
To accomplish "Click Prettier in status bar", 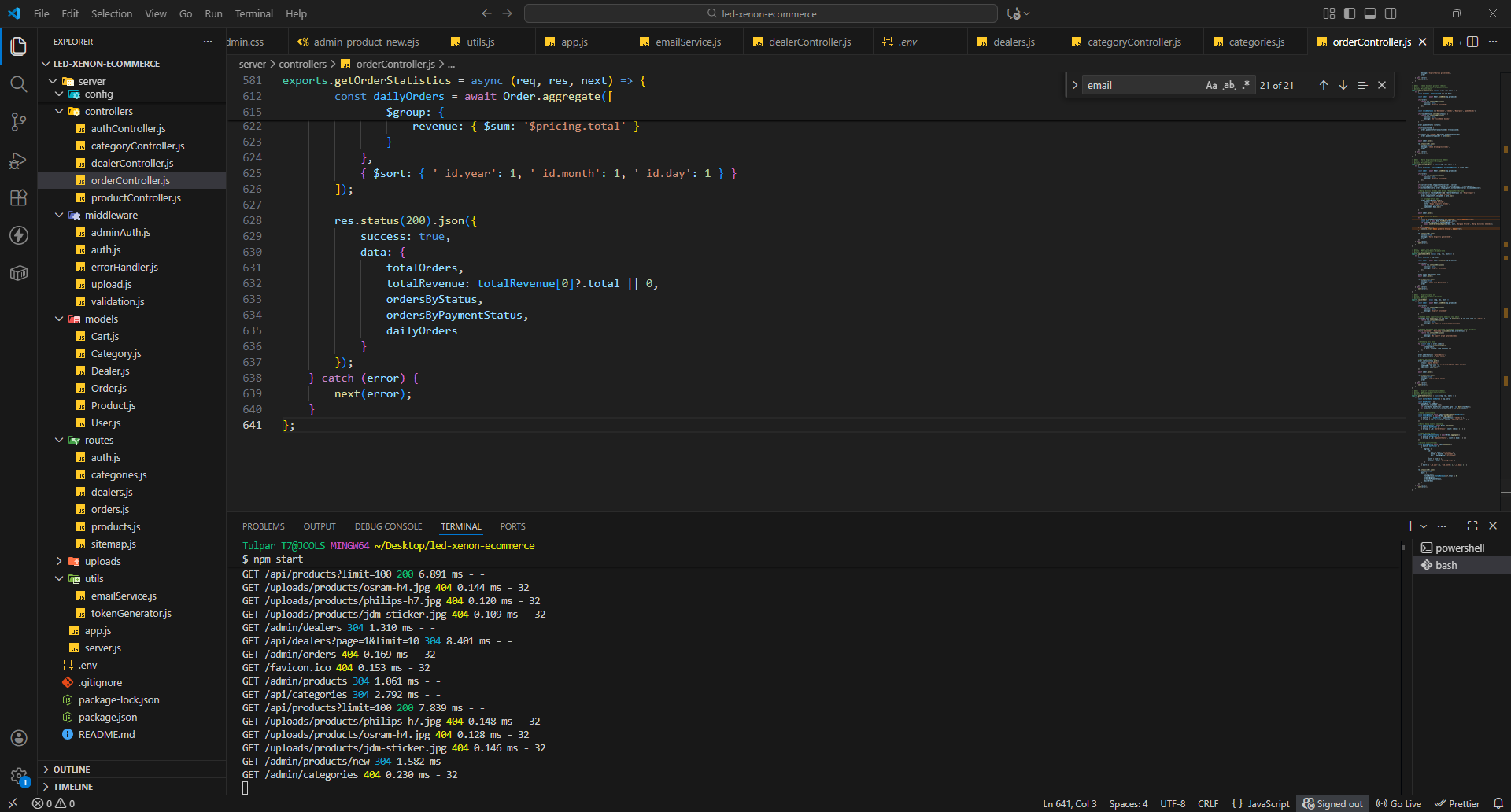I will 1457,803.
